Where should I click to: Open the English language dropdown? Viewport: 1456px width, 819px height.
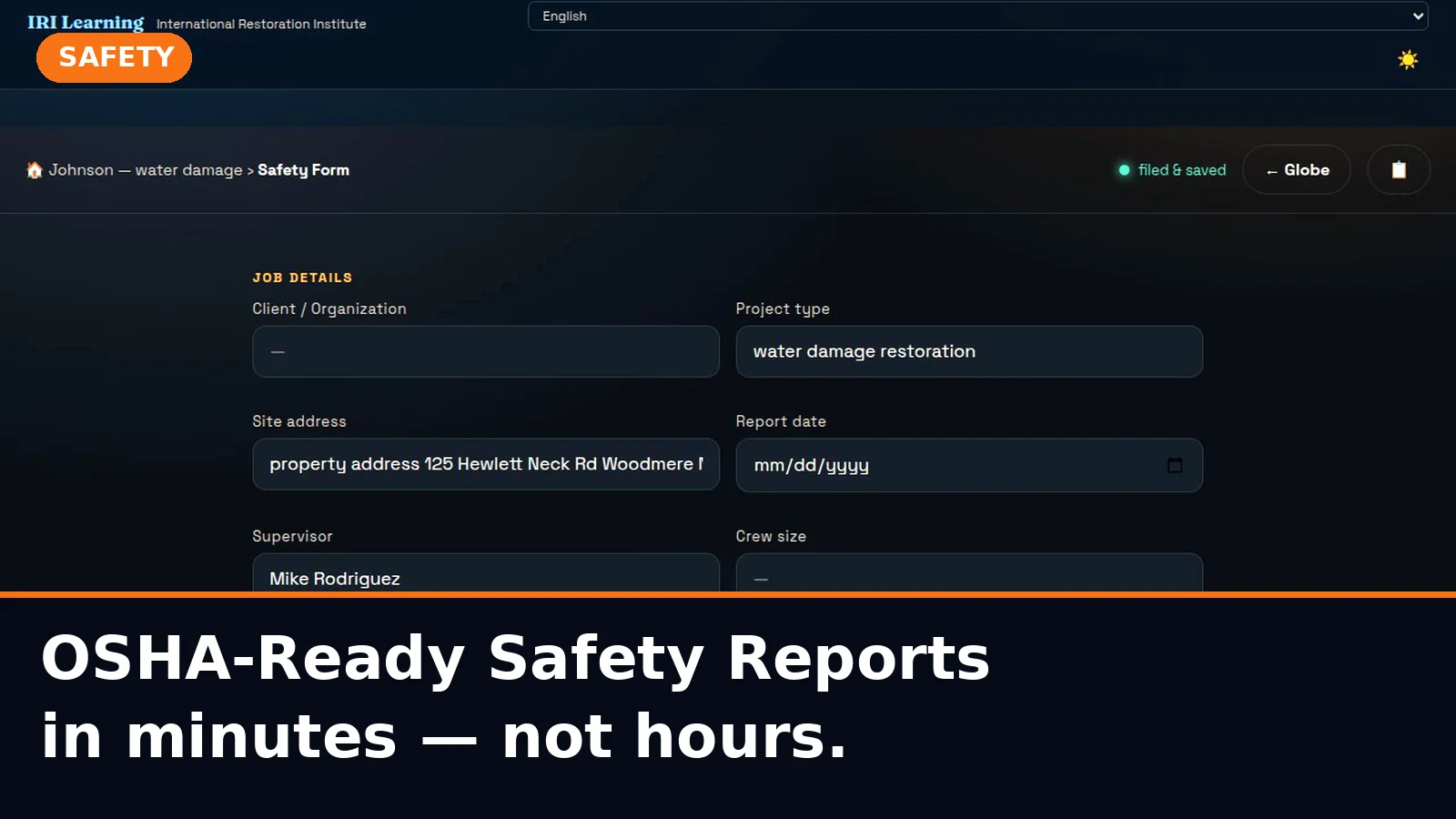click(977, 16)
